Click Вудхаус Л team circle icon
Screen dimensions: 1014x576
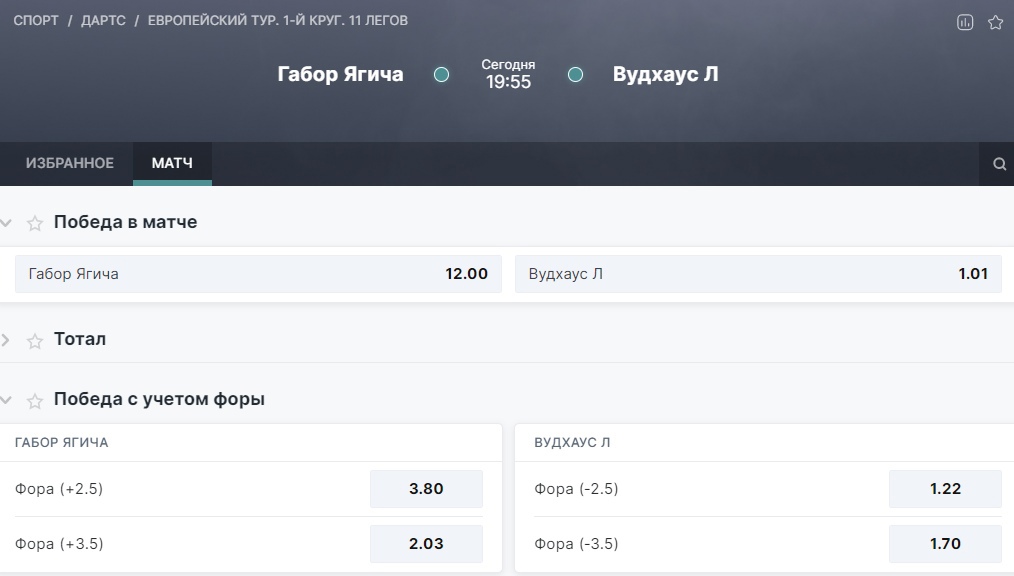[x=575, y=75]
